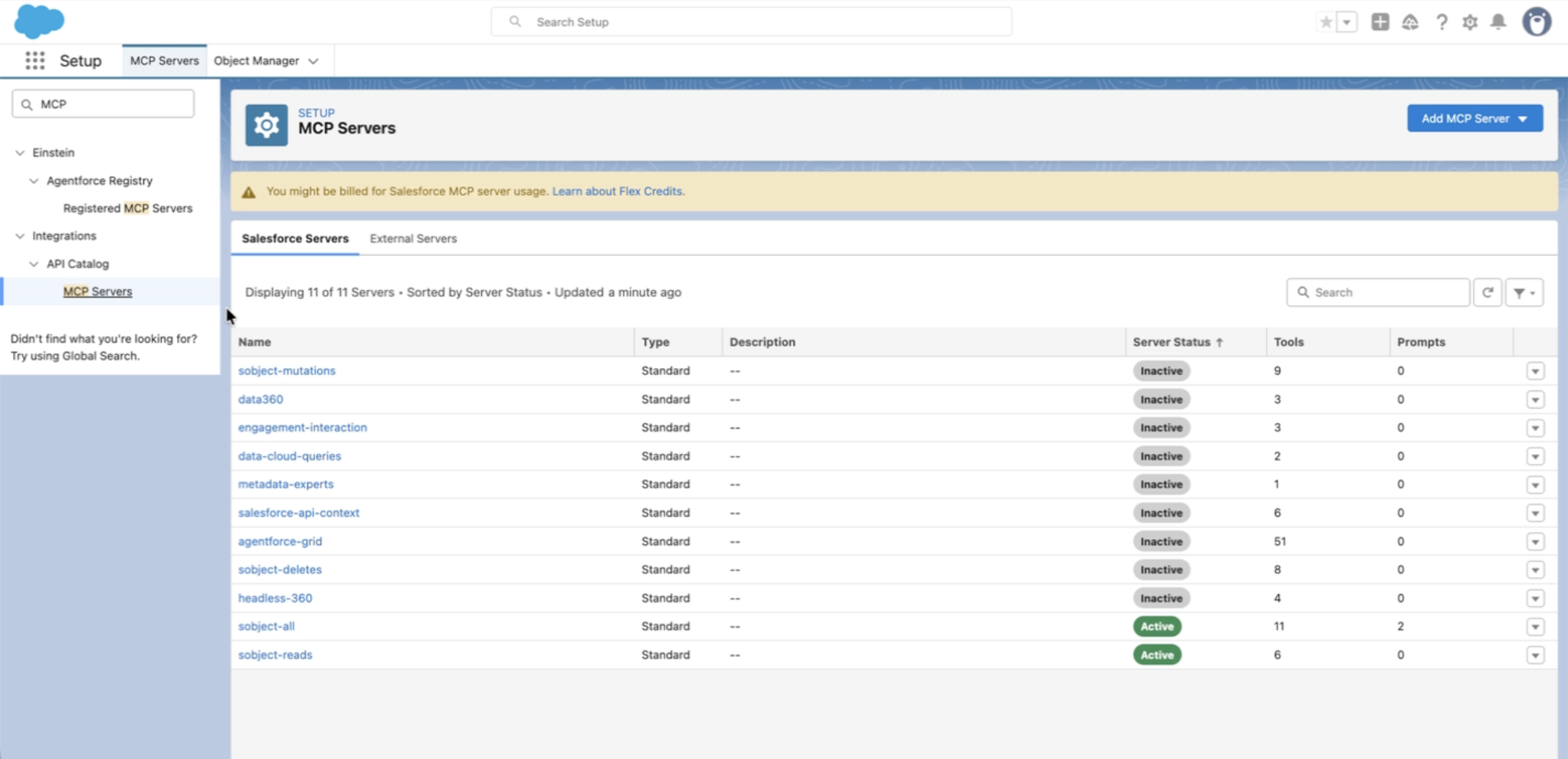
Task: Switch to the External Servers tab
Action: click(413, 238)
